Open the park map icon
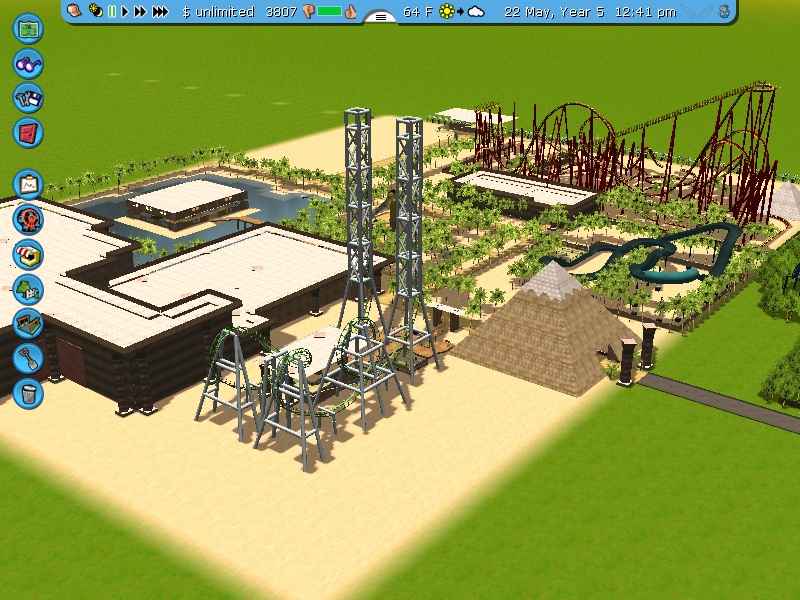Viewport: 800px width, 600px height. click(28, 28)
